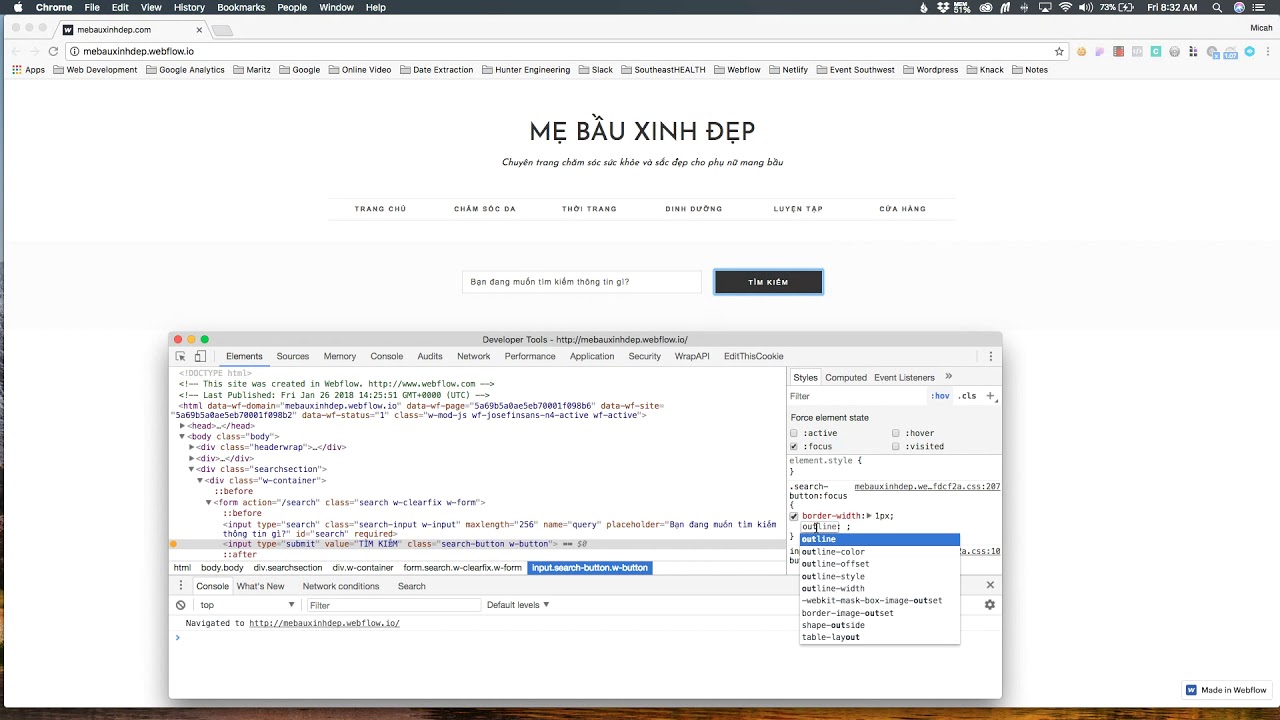Close the console drawer

coord(990,585)
